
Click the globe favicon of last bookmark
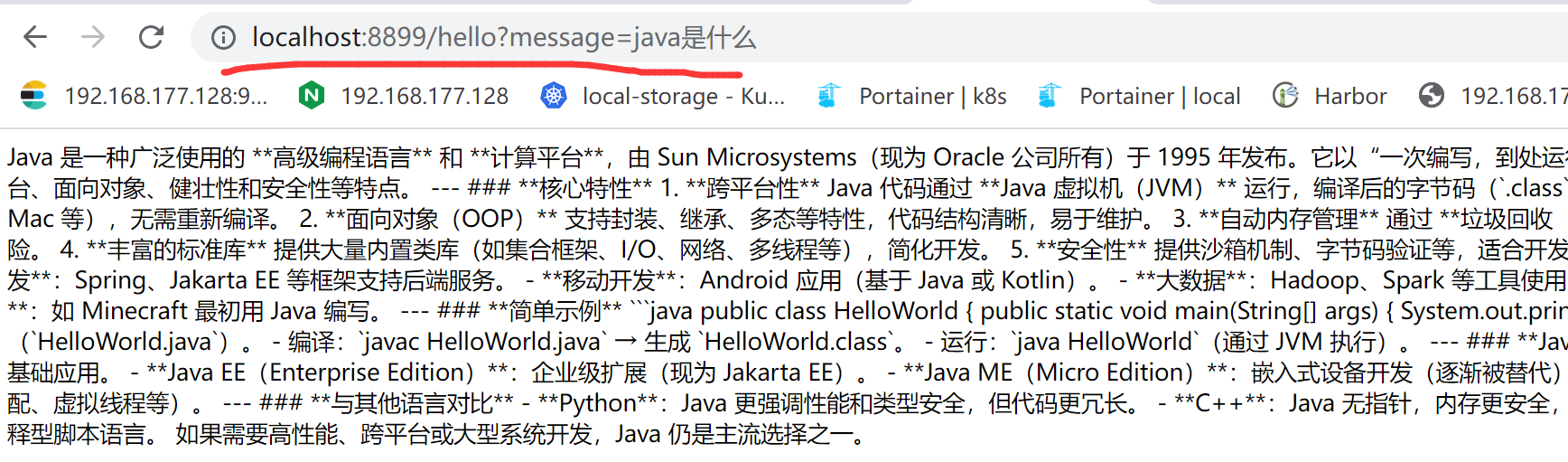1432,95
